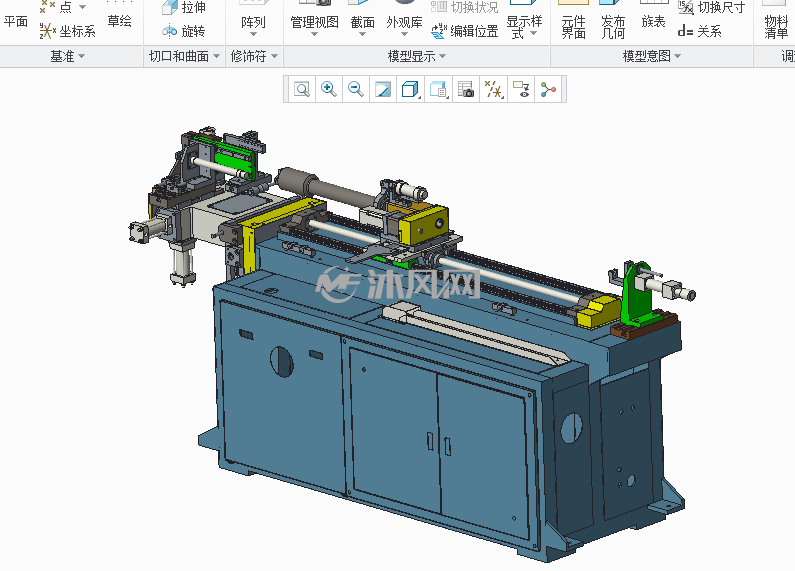The image size is (795, 571).
Task: Open the View Manager camera icon
Action: point(465,90)
